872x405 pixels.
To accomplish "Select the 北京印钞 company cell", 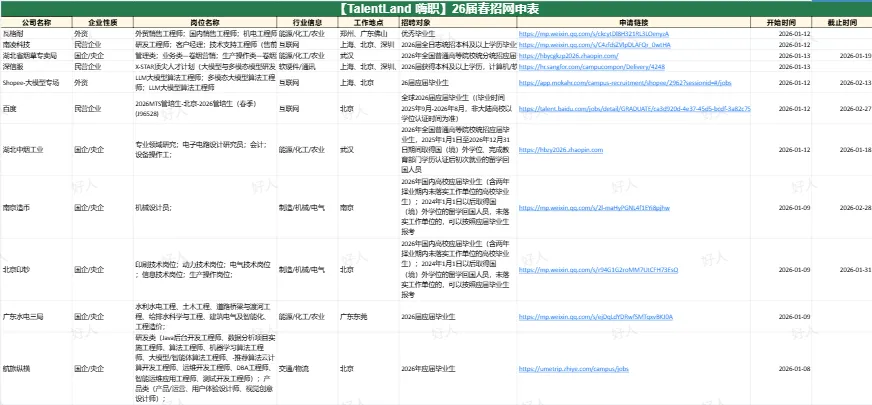I will (x=36, y=270).
